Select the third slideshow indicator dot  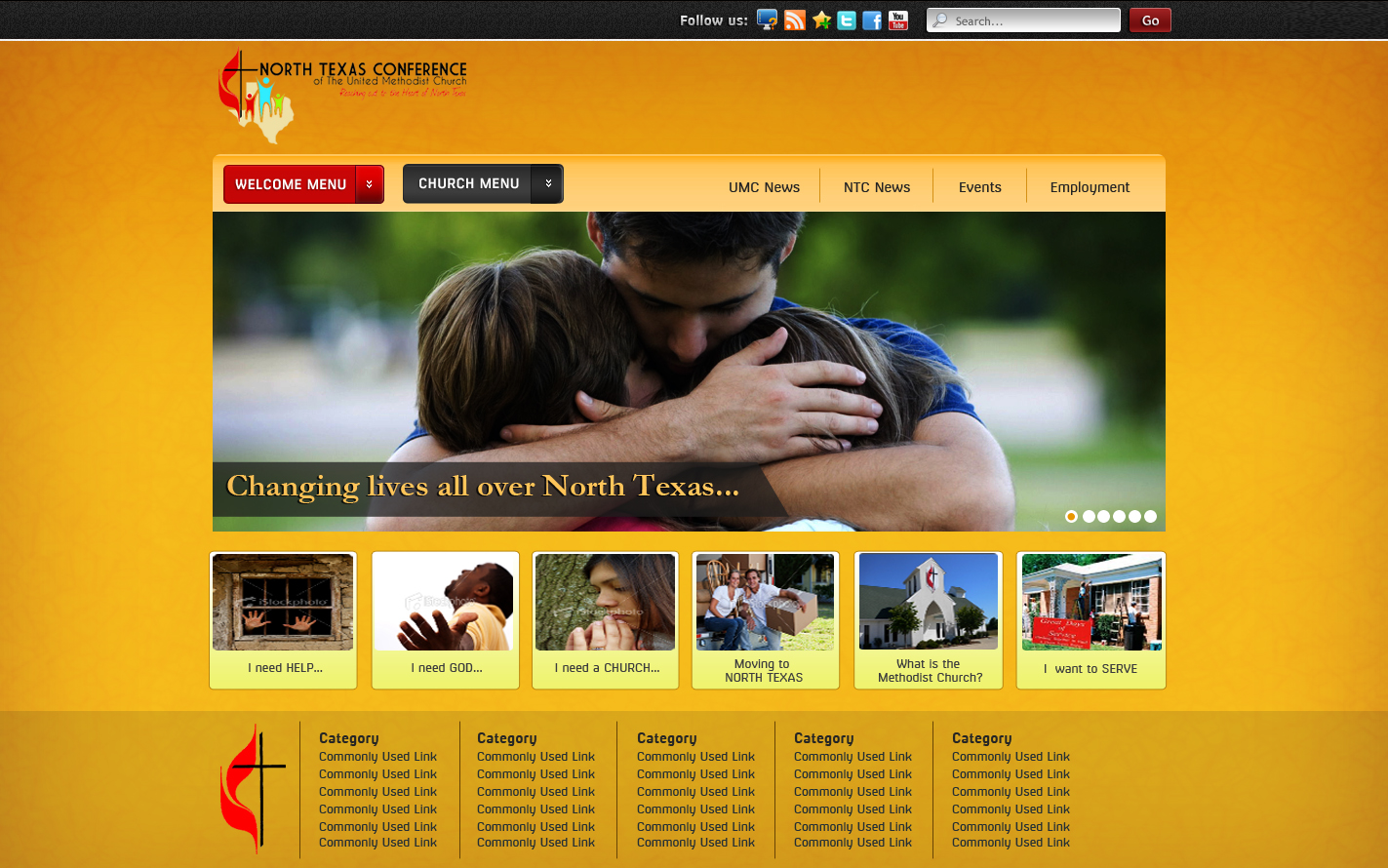point(1104,516)
